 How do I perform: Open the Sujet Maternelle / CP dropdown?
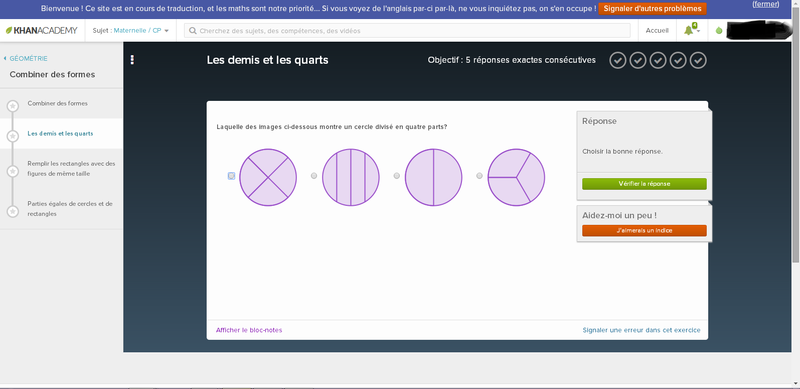(x=131, y=31)
